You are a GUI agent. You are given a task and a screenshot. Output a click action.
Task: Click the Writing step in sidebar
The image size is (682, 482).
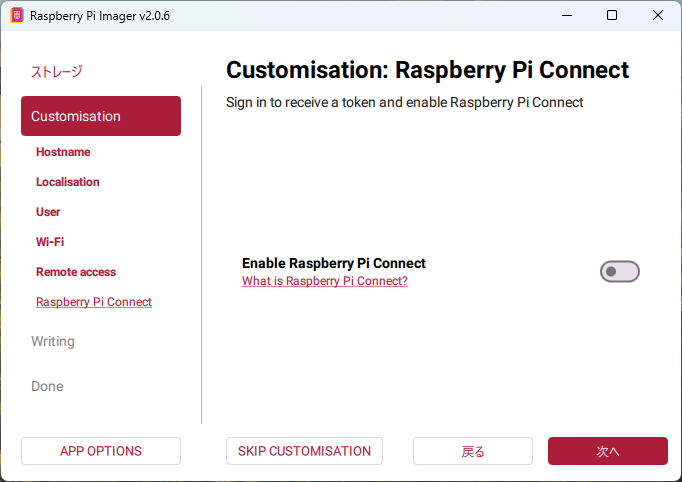[x=53, y=341]
